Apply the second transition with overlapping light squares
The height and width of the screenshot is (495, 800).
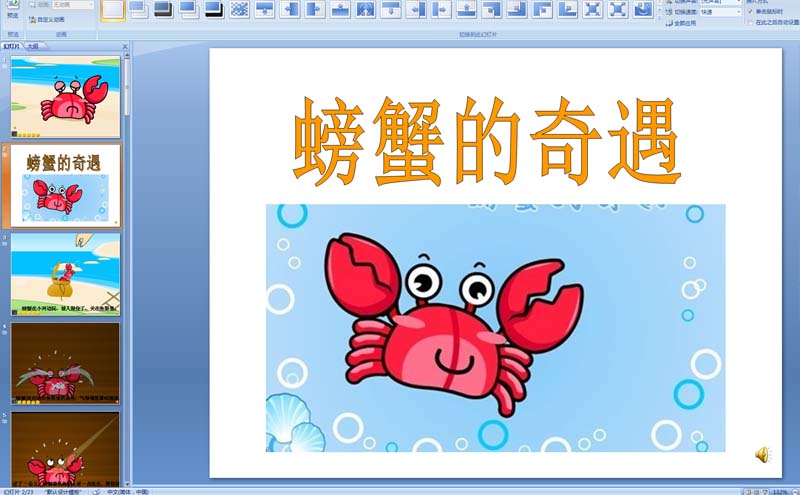tap(138, 10)
